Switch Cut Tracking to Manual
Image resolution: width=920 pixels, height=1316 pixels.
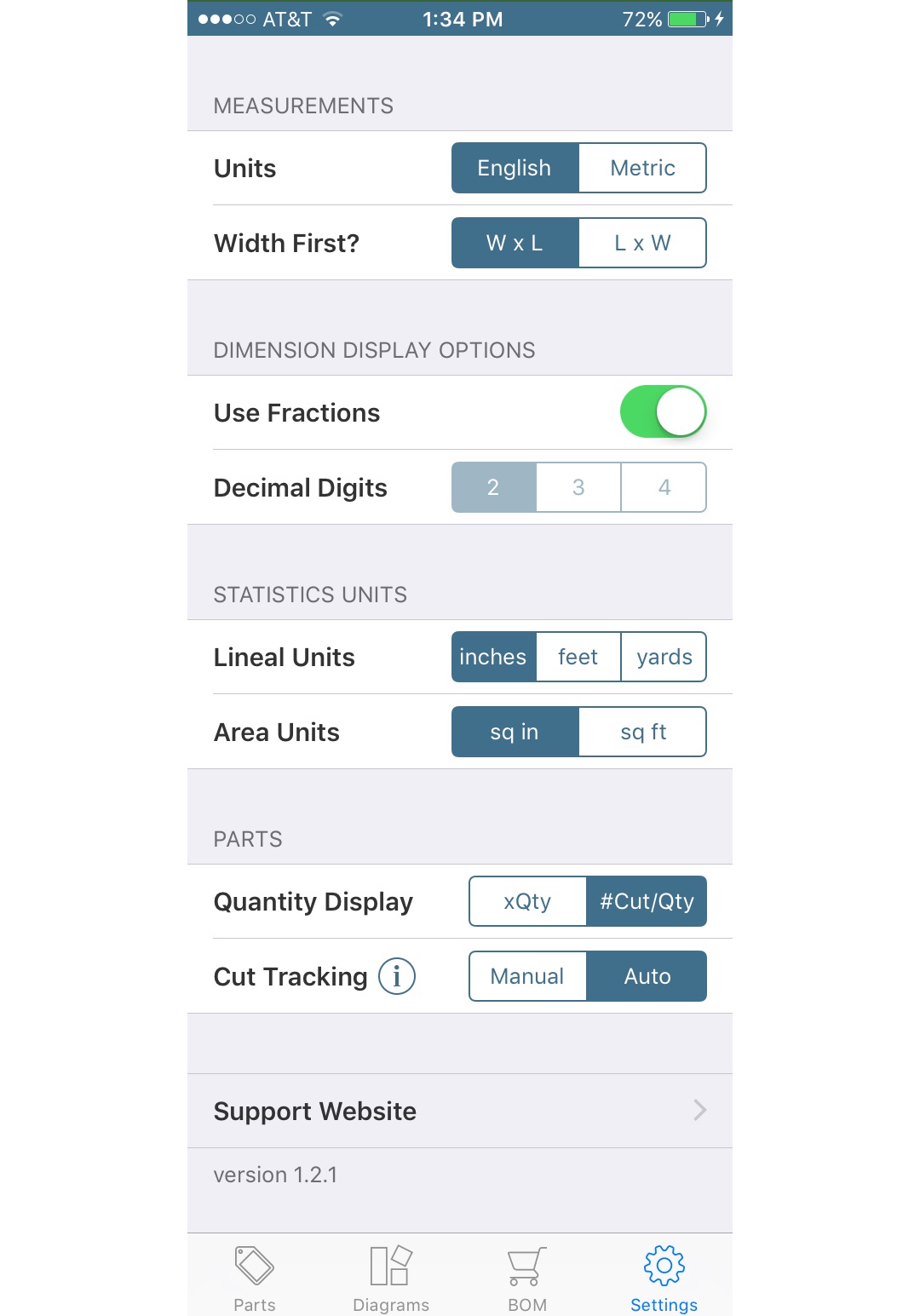coord(527,976)
